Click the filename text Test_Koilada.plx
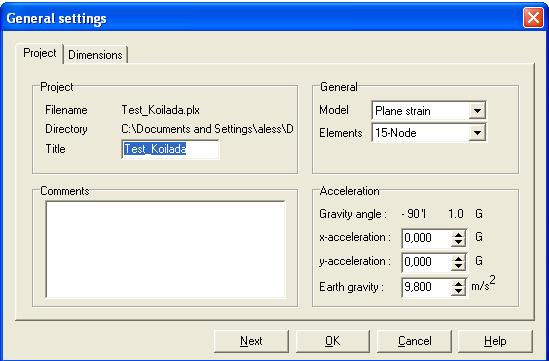The image size is (549, 361). pos(160,110)
